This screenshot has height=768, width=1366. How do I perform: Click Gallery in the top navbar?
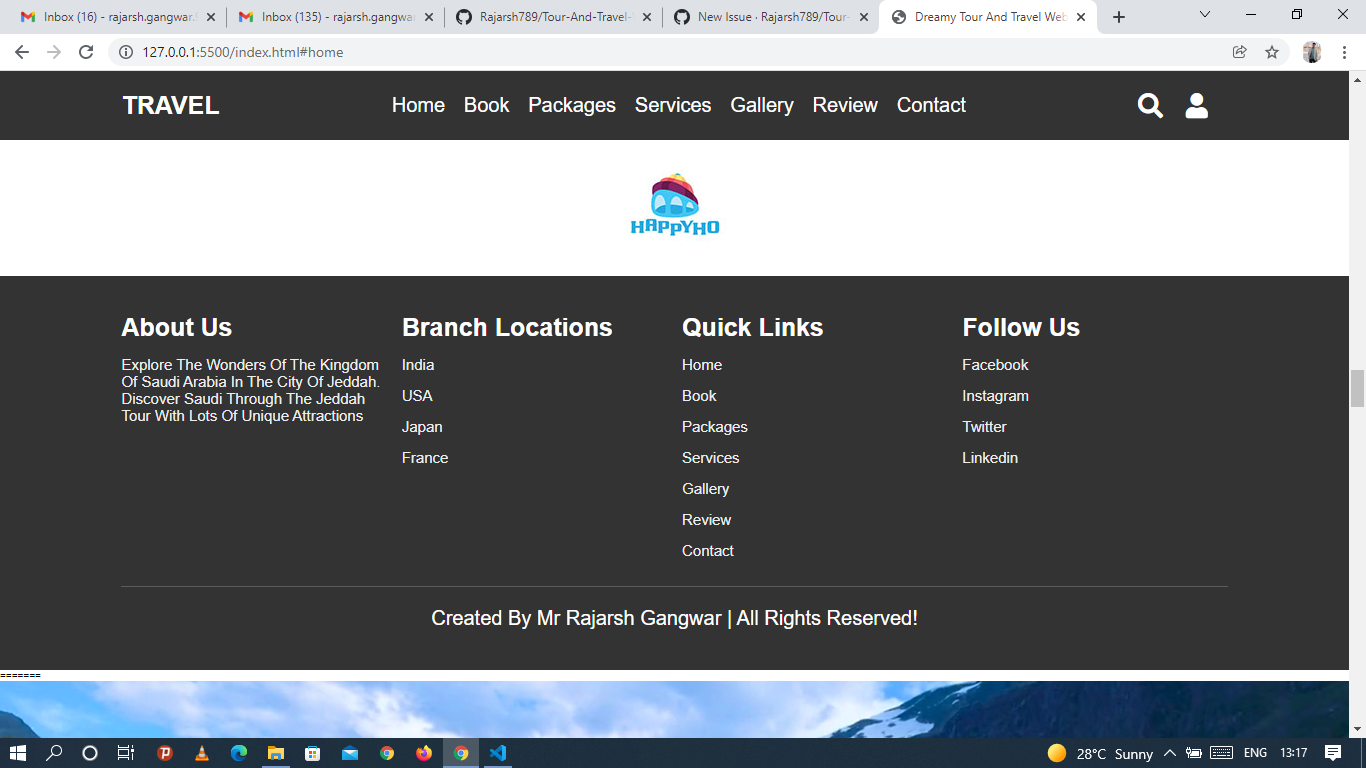pos(762,105)
